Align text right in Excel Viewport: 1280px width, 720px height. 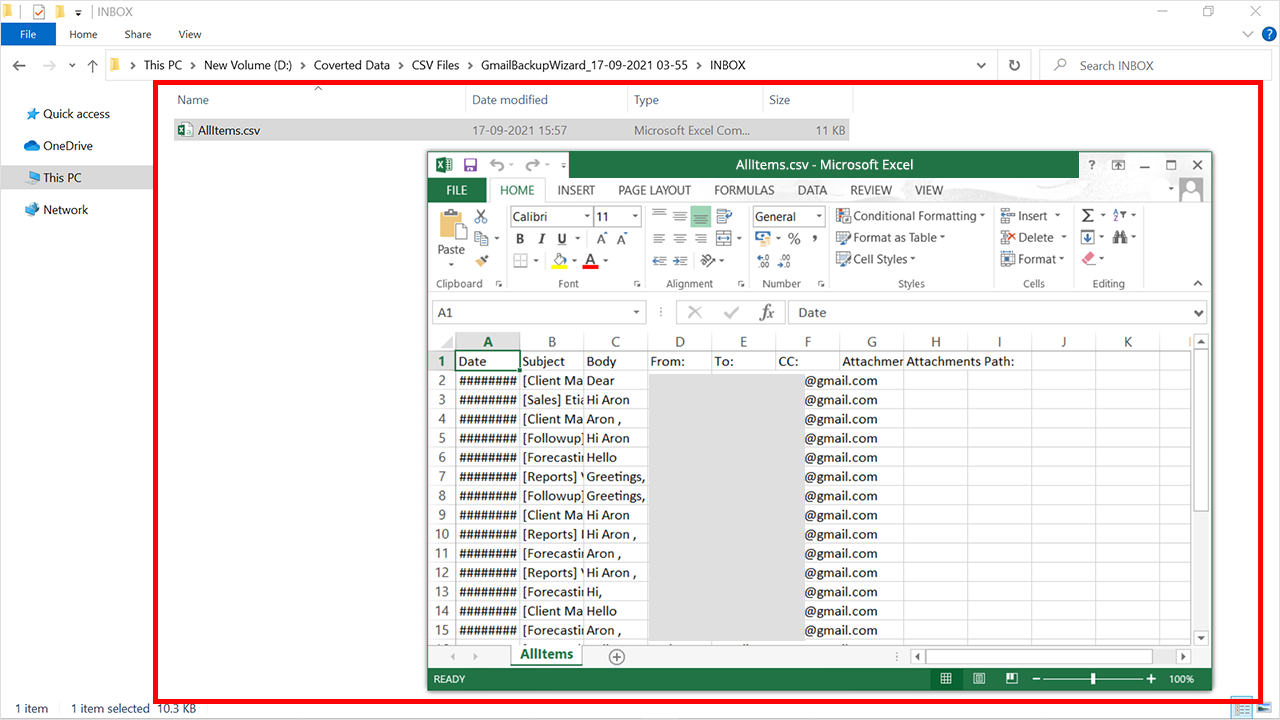[700, 238]
